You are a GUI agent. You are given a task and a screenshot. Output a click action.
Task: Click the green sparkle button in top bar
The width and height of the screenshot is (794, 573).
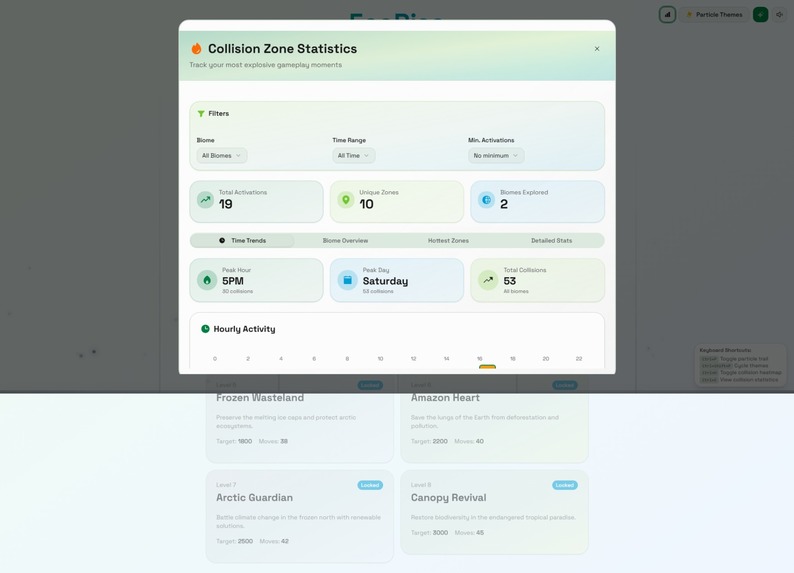point(760,15)
